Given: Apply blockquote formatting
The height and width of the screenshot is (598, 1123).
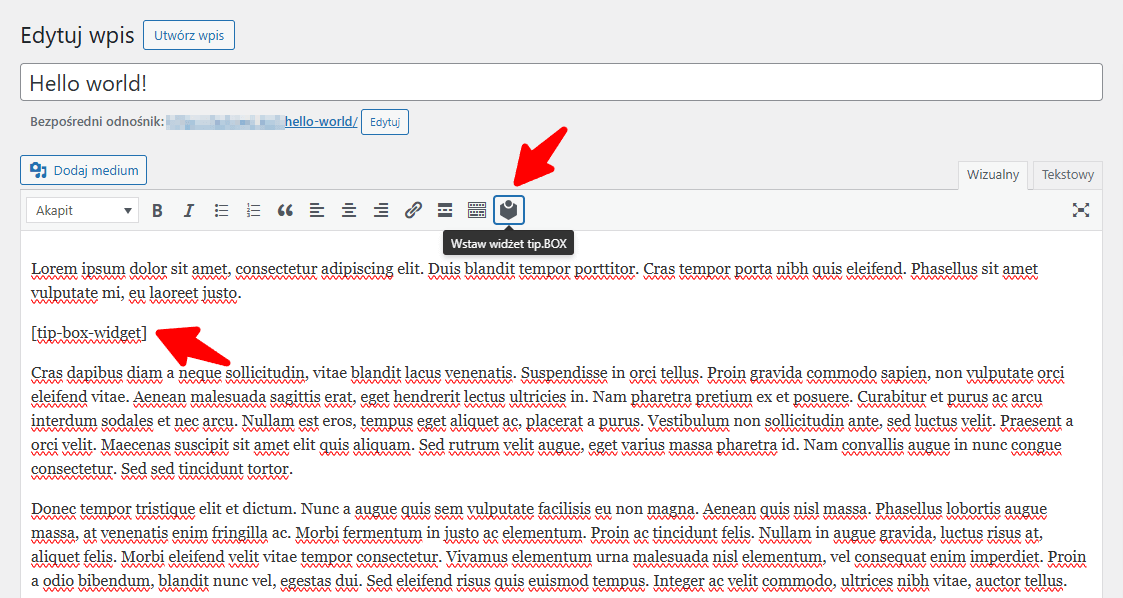Looking at the screenshot, I should point(285,210).
